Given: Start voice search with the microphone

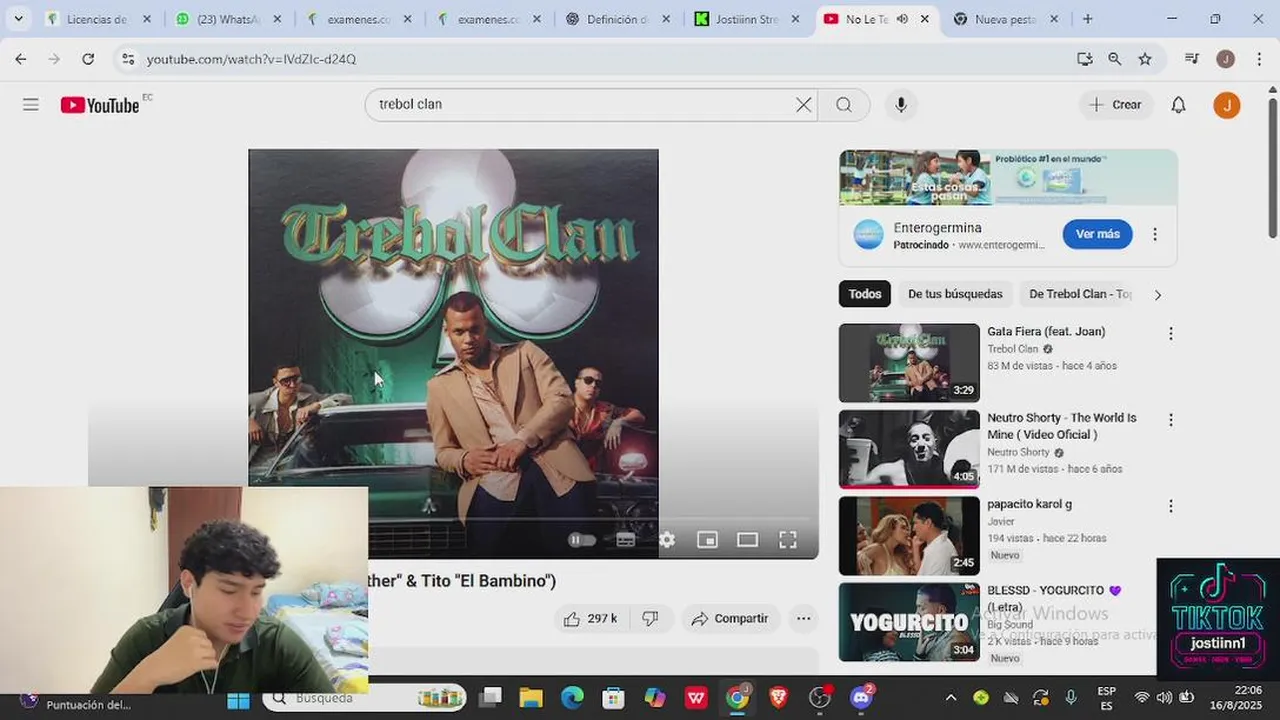Looking at the screenshot, I should point(901,105).
